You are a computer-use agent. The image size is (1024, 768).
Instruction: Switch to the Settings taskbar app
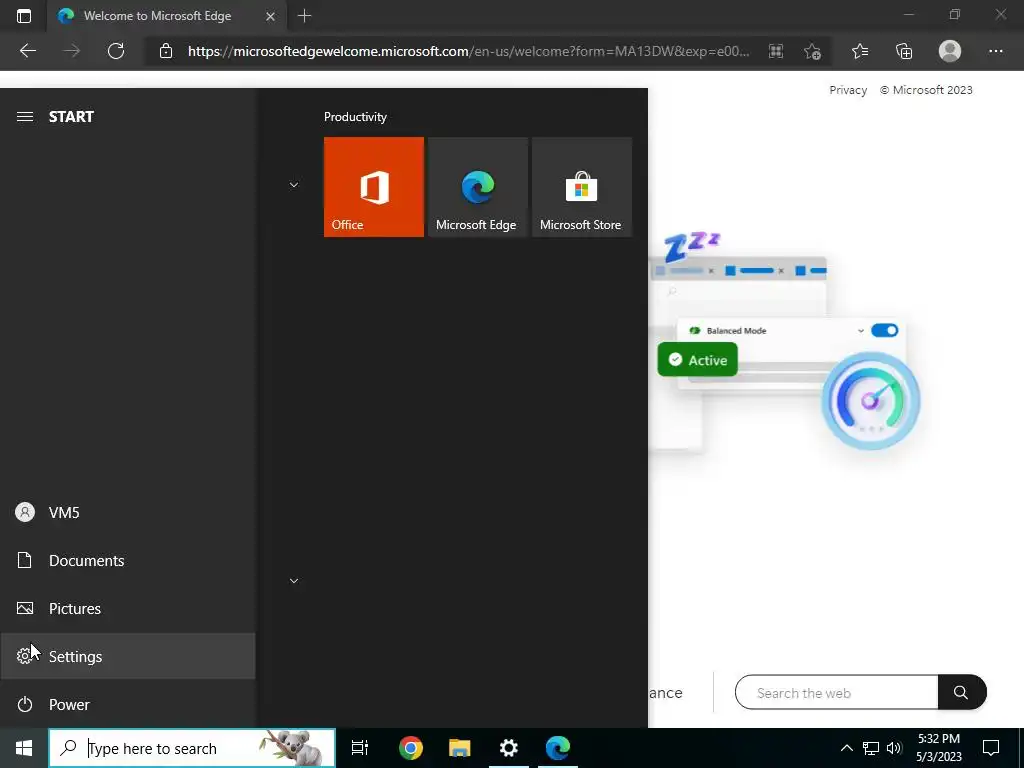tap(509, 748)
